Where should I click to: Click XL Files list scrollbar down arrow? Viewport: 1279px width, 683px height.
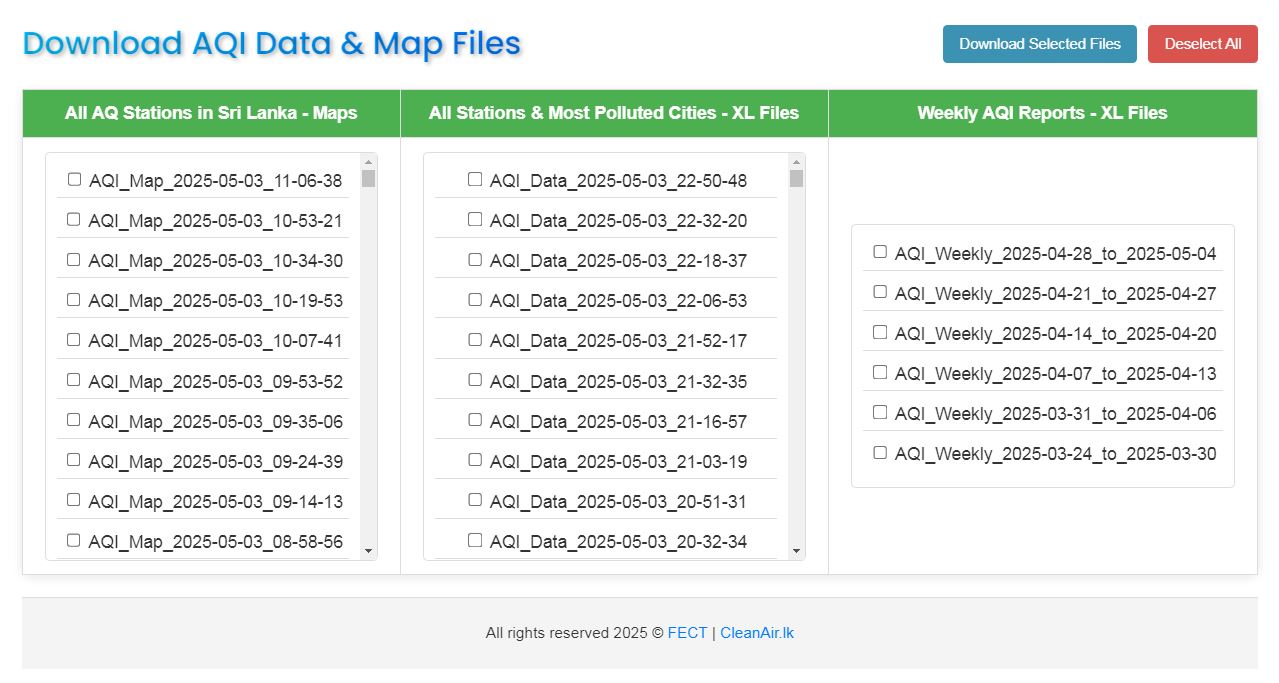point(796,551)
